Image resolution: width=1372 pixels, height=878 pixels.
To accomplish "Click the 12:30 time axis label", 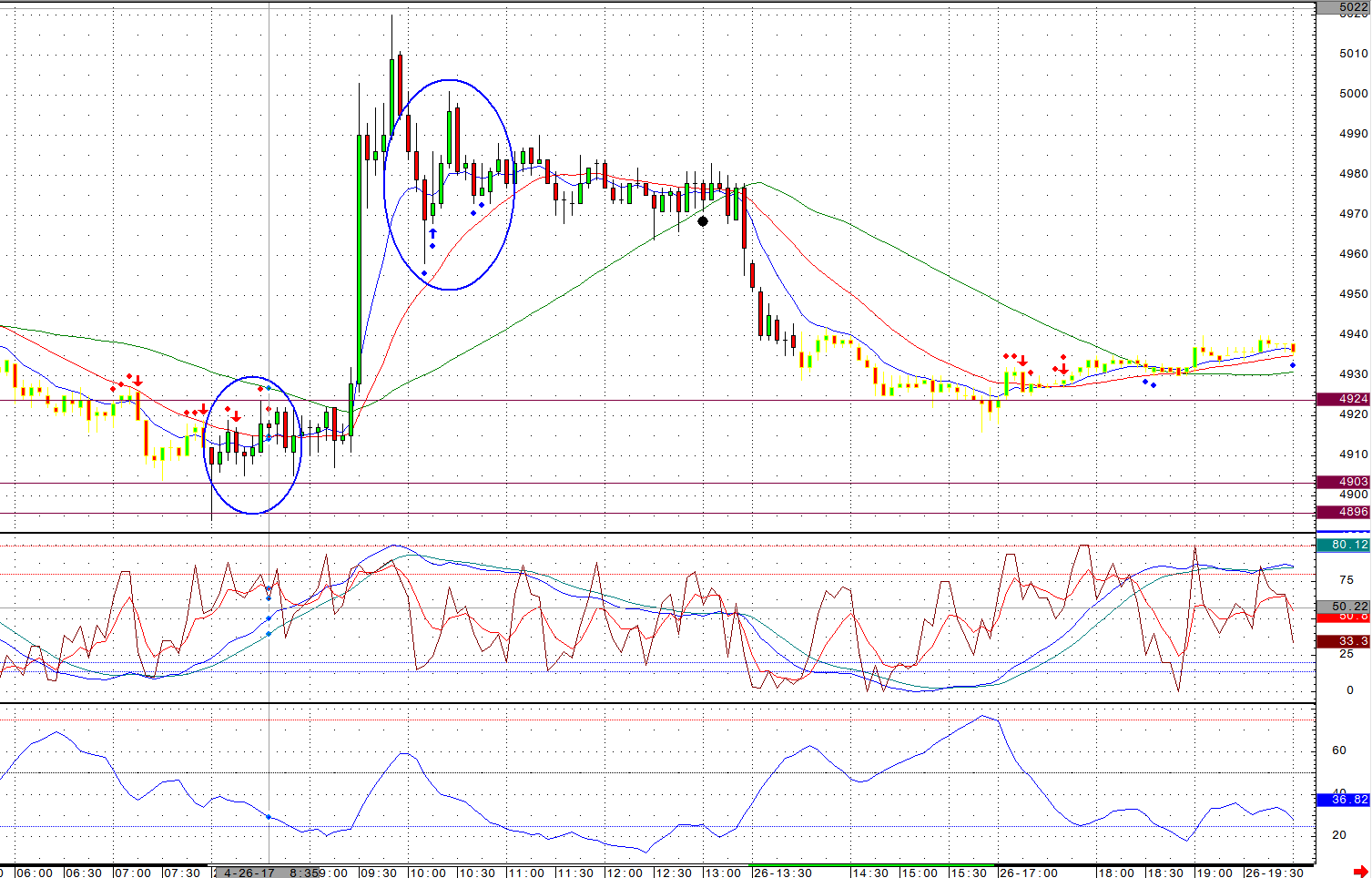I will tap(674, 873).
